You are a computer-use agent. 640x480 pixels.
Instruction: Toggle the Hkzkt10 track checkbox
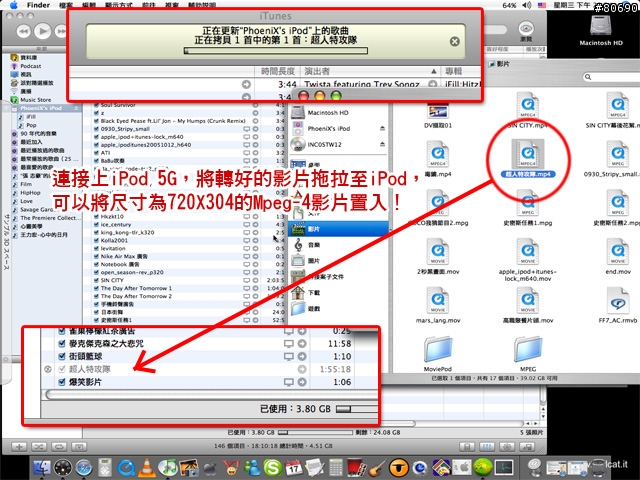(x=96, y=217)
